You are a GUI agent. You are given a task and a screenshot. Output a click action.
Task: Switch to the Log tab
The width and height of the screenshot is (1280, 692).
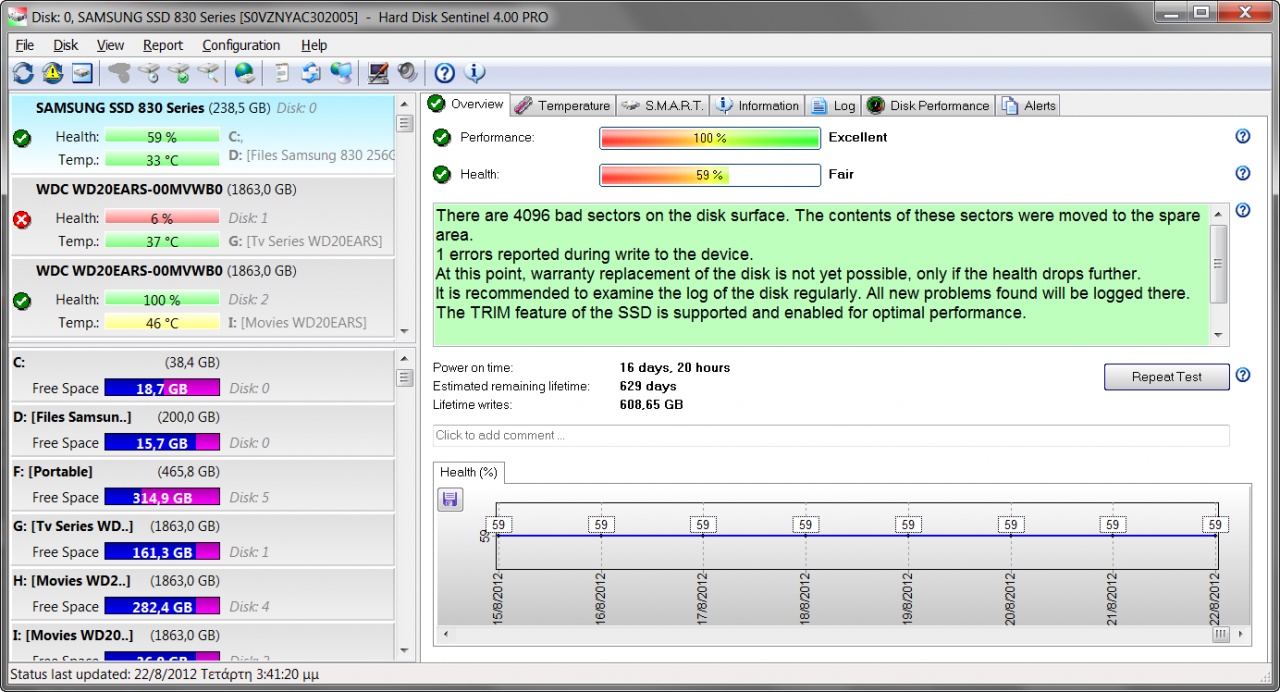[x=833, y=105]
